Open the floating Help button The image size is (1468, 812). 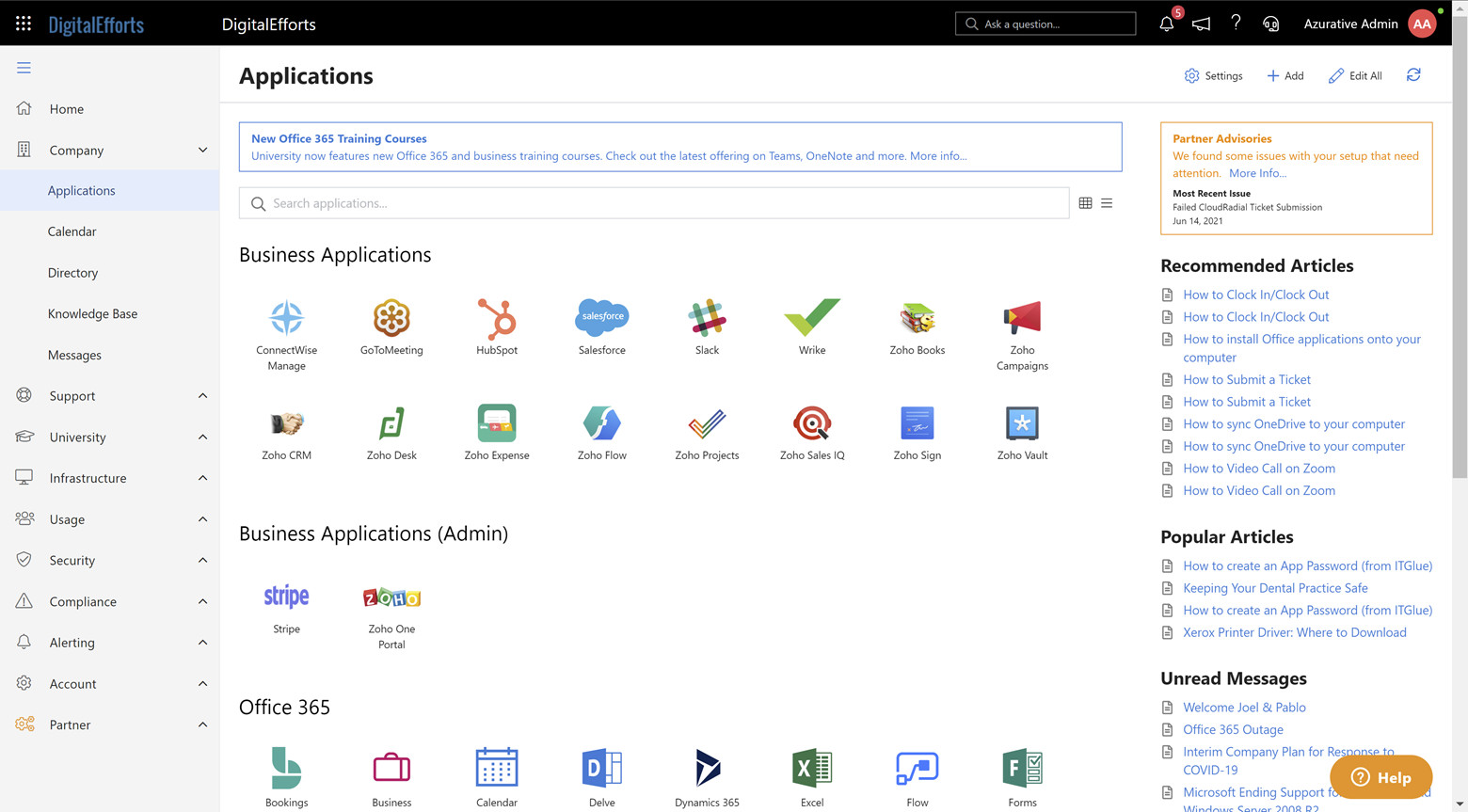(1380, 777)
